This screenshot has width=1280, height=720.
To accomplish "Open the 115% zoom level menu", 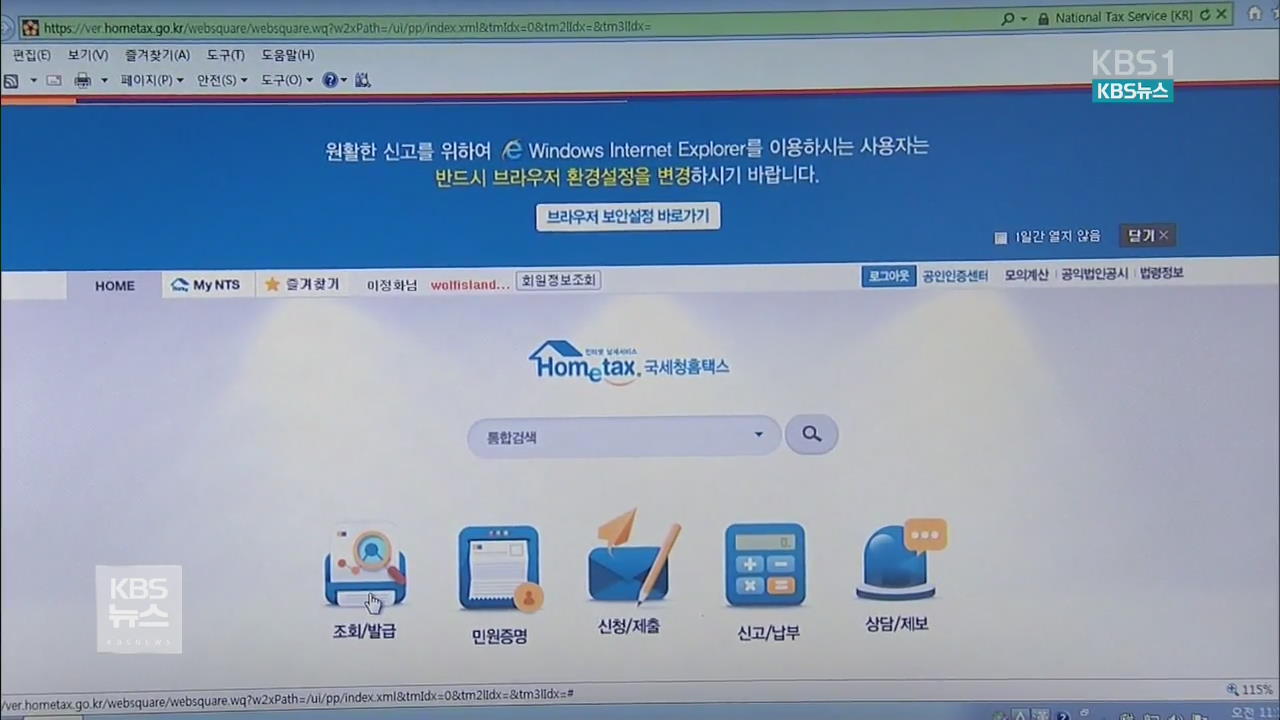I will point(1257,690).
